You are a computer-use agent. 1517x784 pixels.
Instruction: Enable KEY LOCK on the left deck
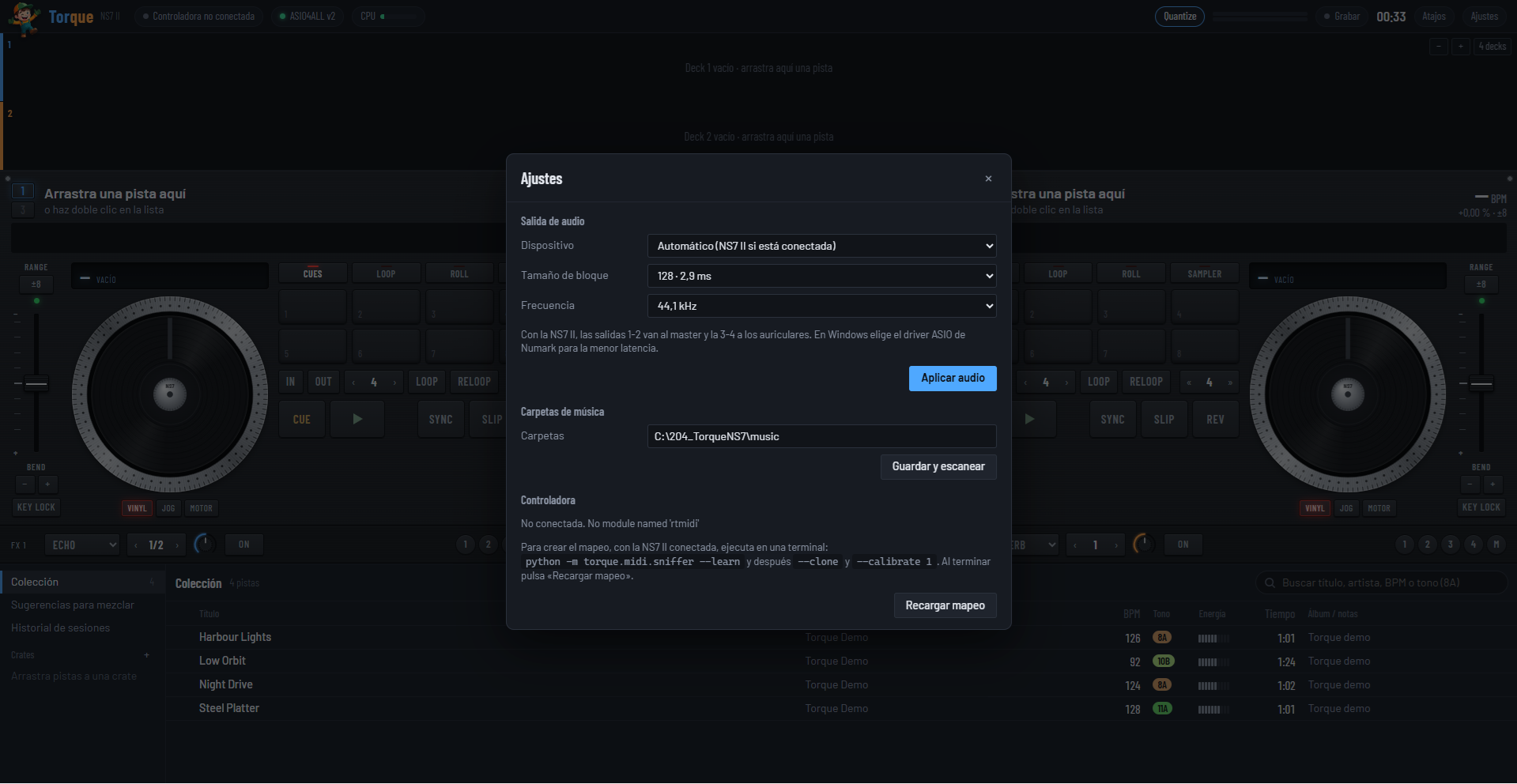pos(36,507)
